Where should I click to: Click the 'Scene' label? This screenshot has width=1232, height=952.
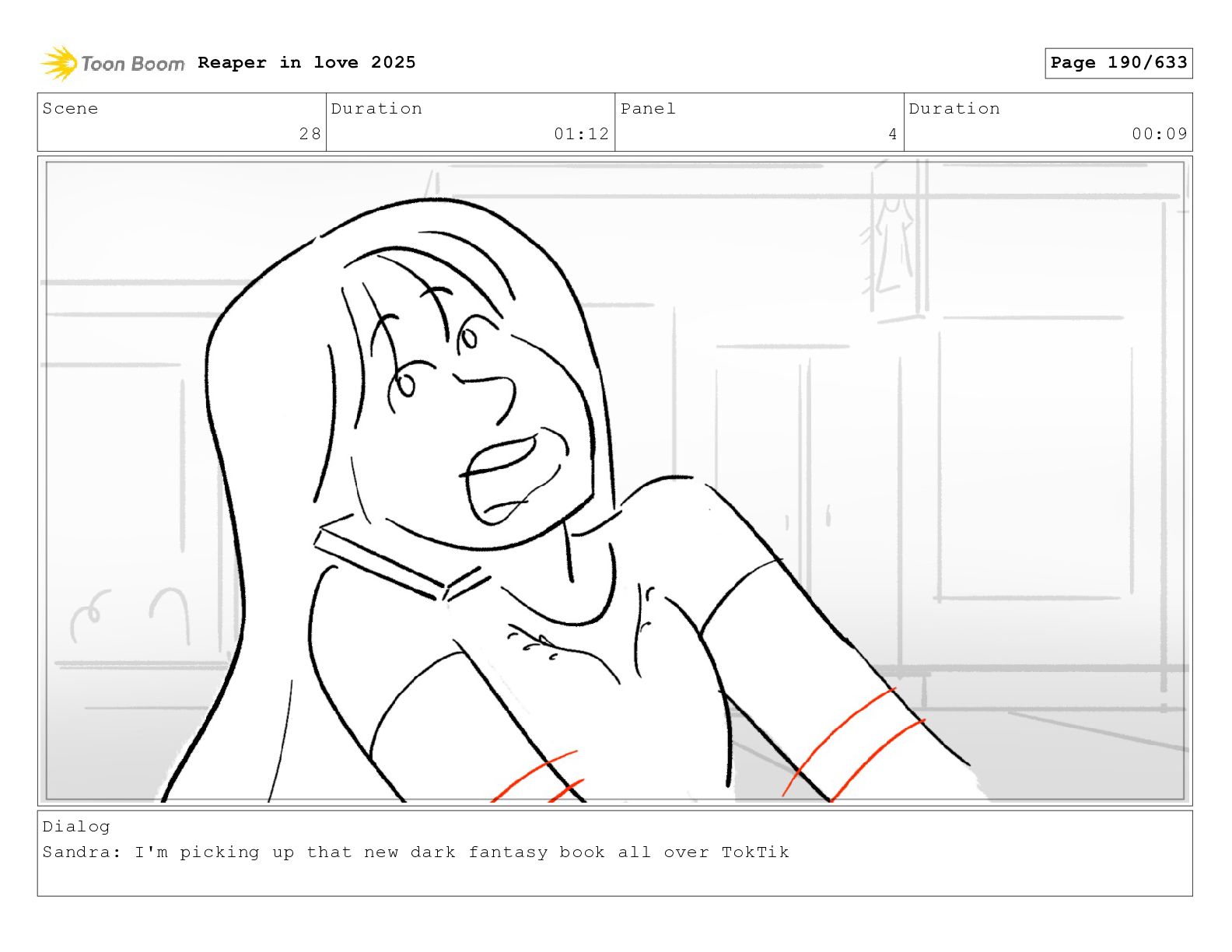click(x=70, y=109)
